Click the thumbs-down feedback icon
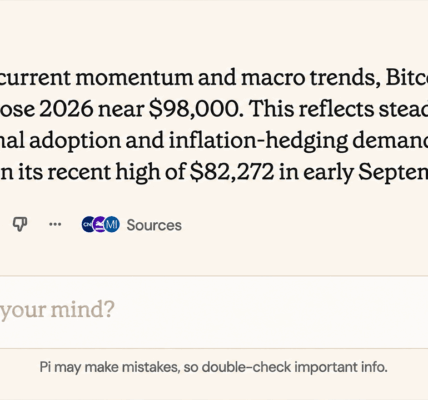 [x=20, y=224]
